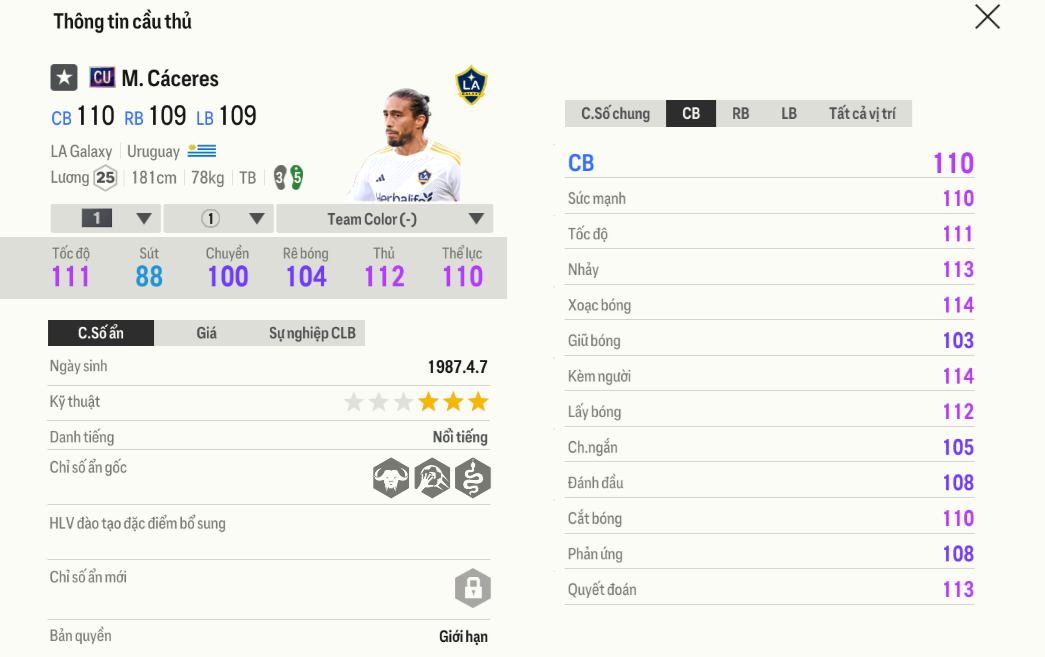The height and width of the screenshot is (657, 1045).
Task: Click the hand-on-ball hidden trait icon
Action: 432,478
